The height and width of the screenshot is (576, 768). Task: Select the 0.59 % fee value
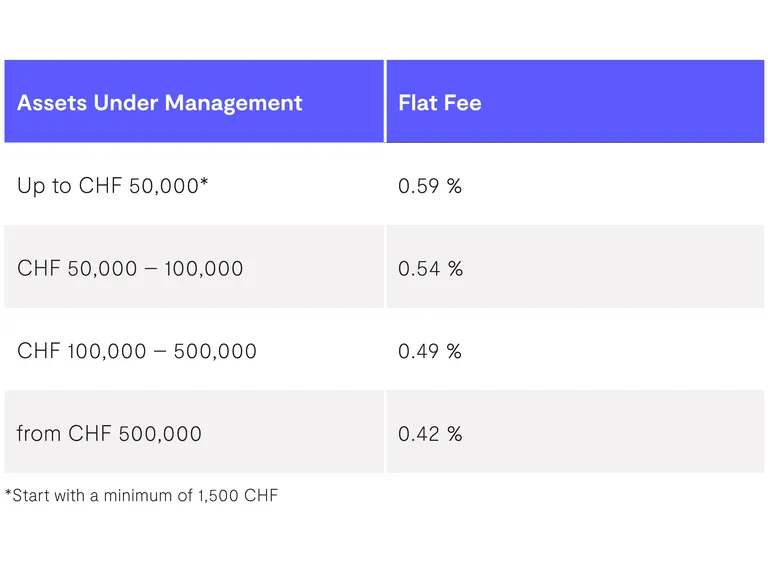[x=430, y=186]
